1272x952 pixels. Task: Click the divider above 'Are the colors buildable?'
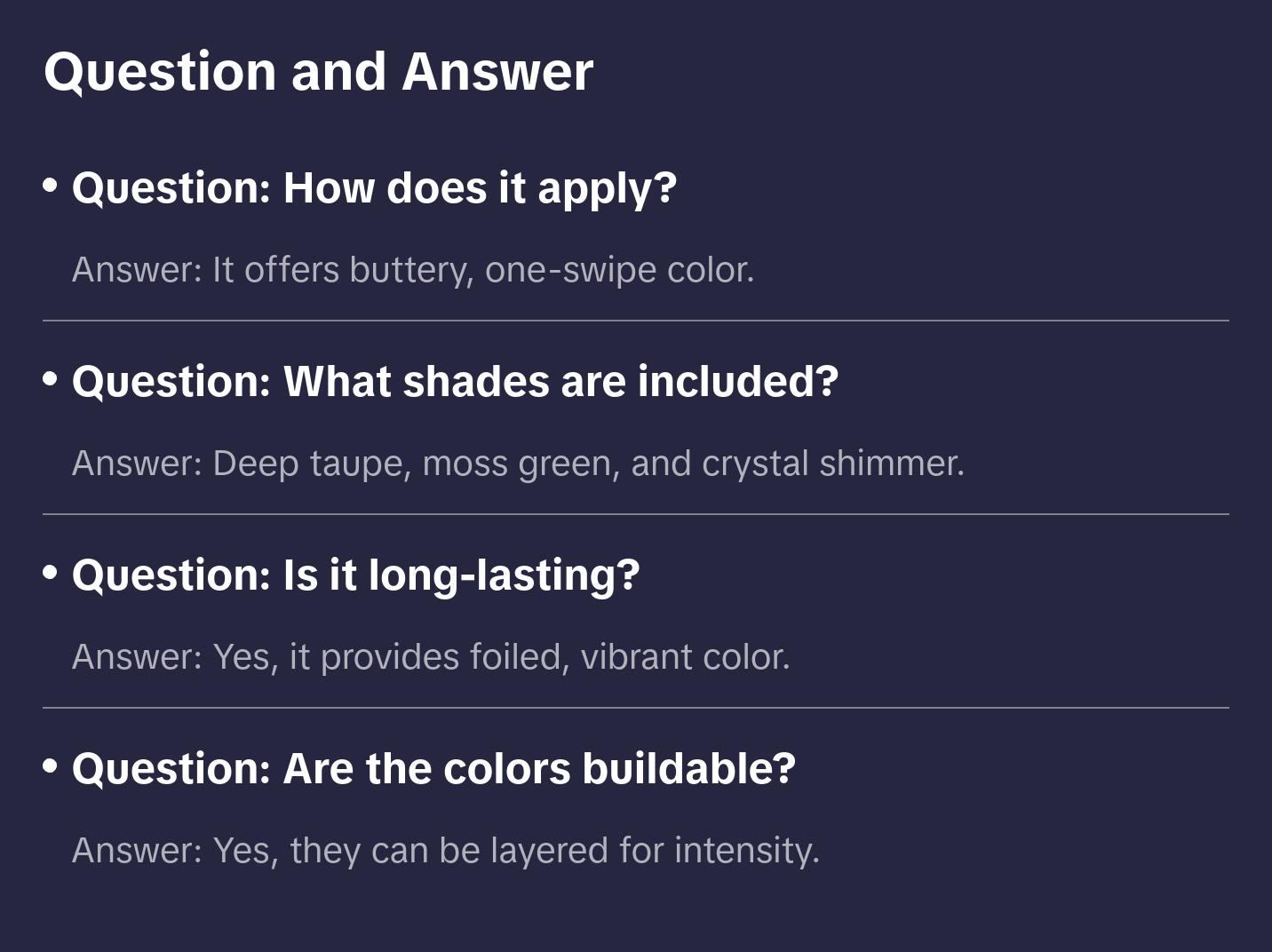[x=636, y=708]
